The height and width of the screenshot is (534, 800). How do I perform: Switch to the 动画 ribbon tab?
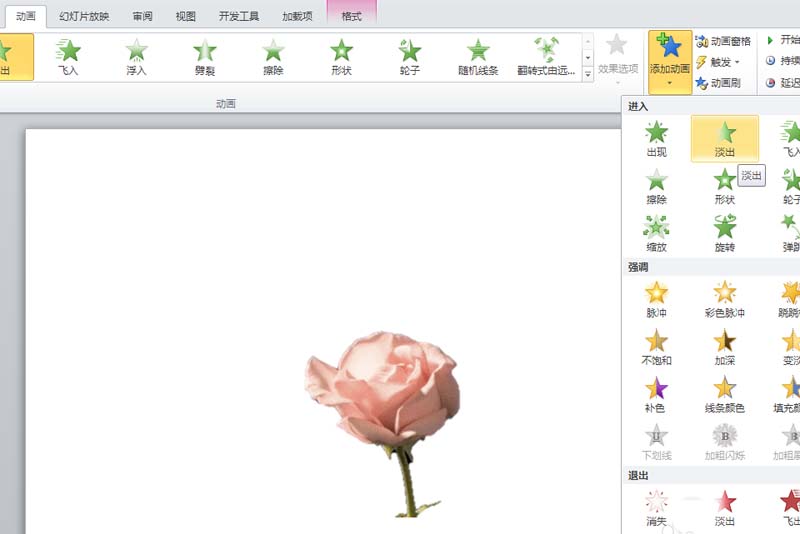pyautogui.click(x=26, y=16)
